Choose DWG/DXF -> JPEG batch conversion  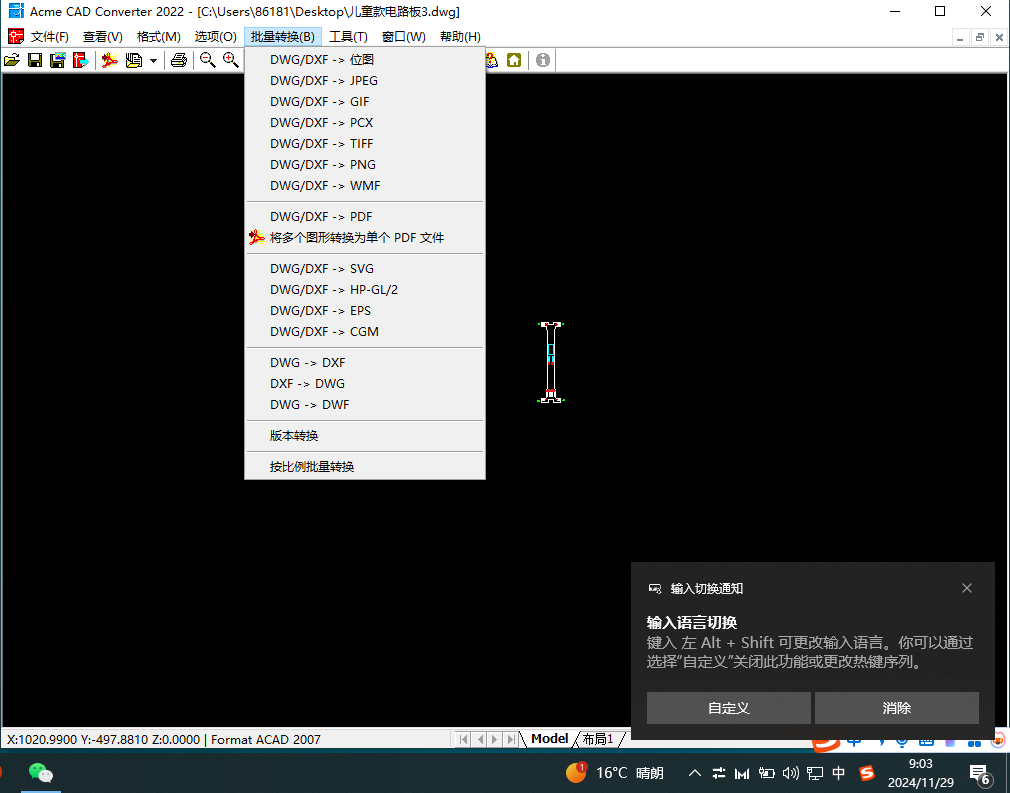[365, 81]
